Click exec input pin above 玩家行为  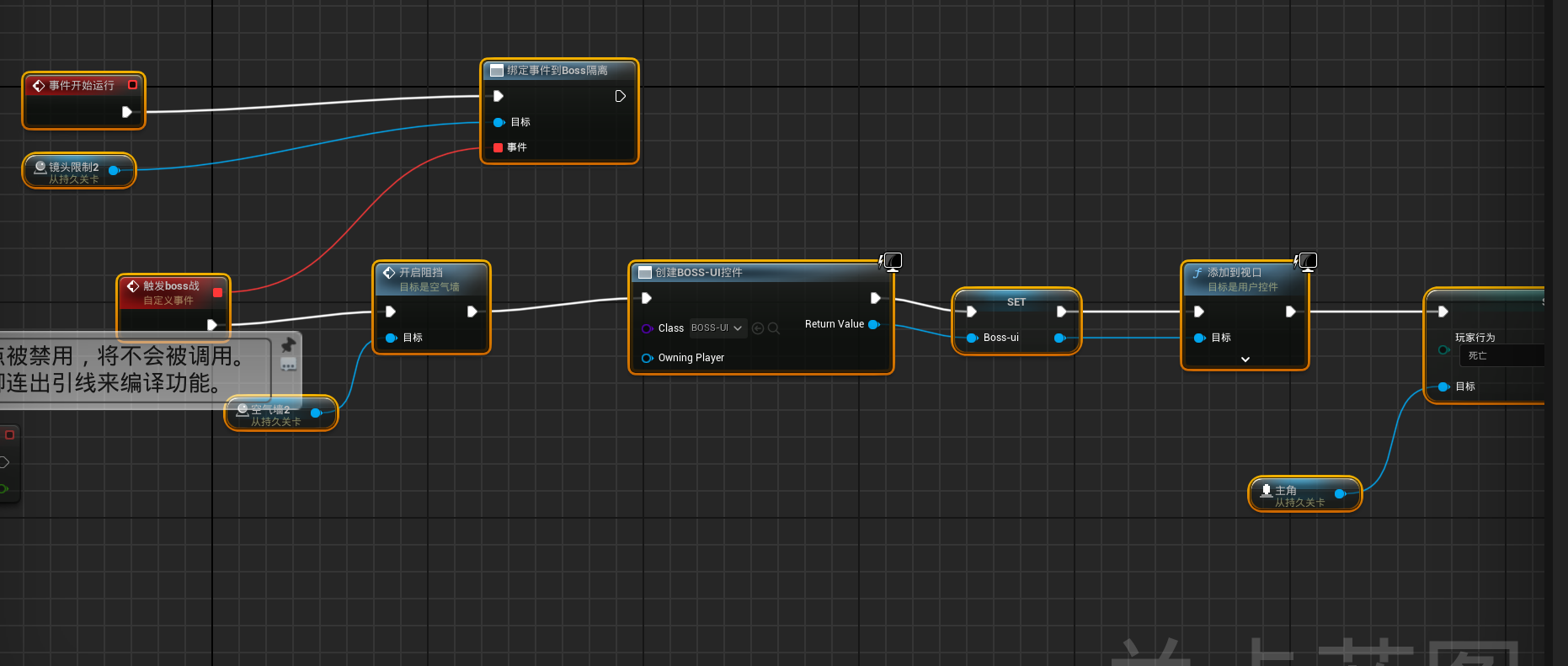pyautogui.click(x=1443, y=312)
